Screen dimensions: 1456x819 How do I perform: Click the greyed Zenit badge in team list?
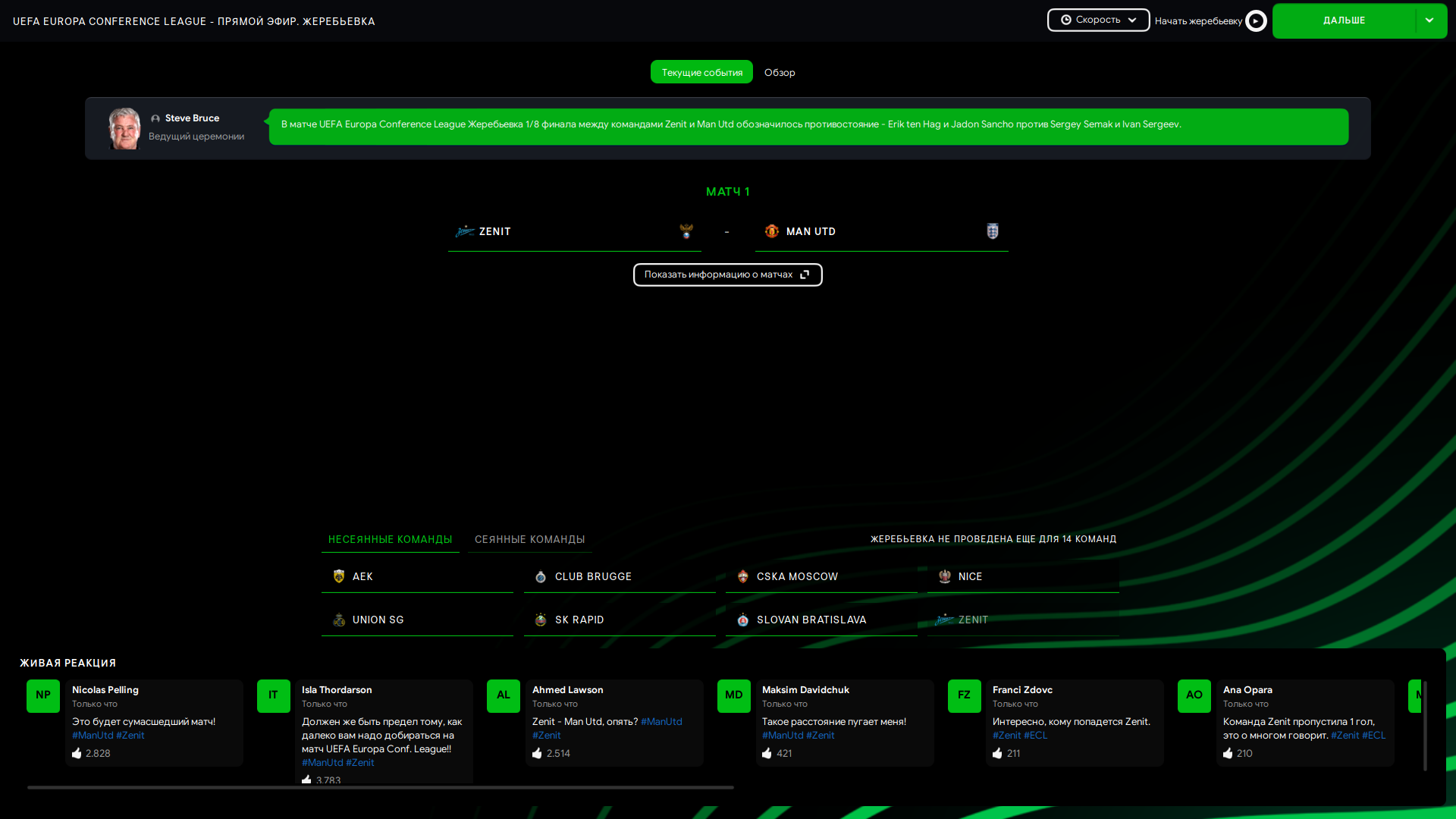[x=945, y=620]
